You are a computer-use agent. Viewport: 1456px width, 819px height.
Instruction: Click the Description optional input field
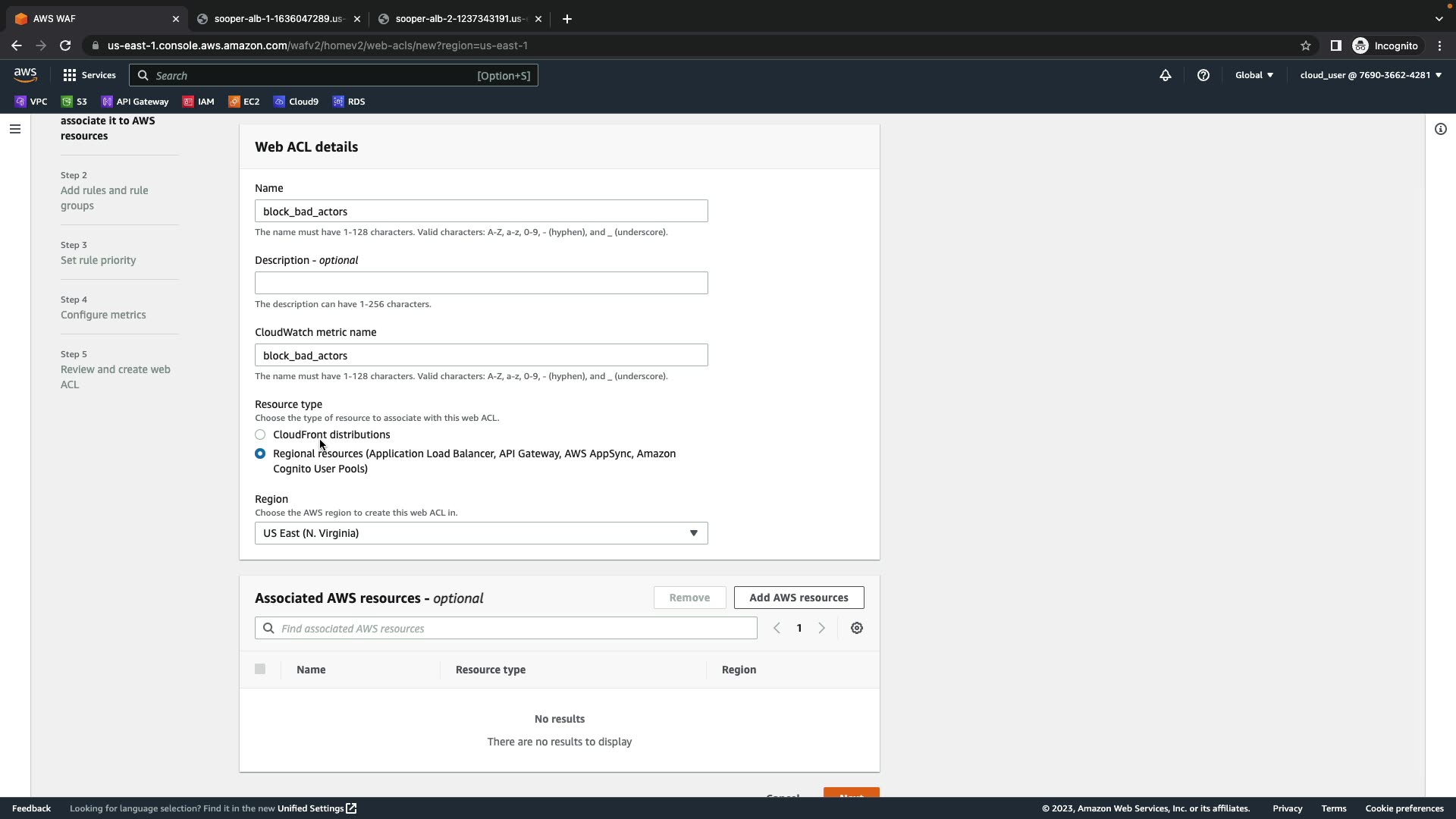click(x=481, y=283)
